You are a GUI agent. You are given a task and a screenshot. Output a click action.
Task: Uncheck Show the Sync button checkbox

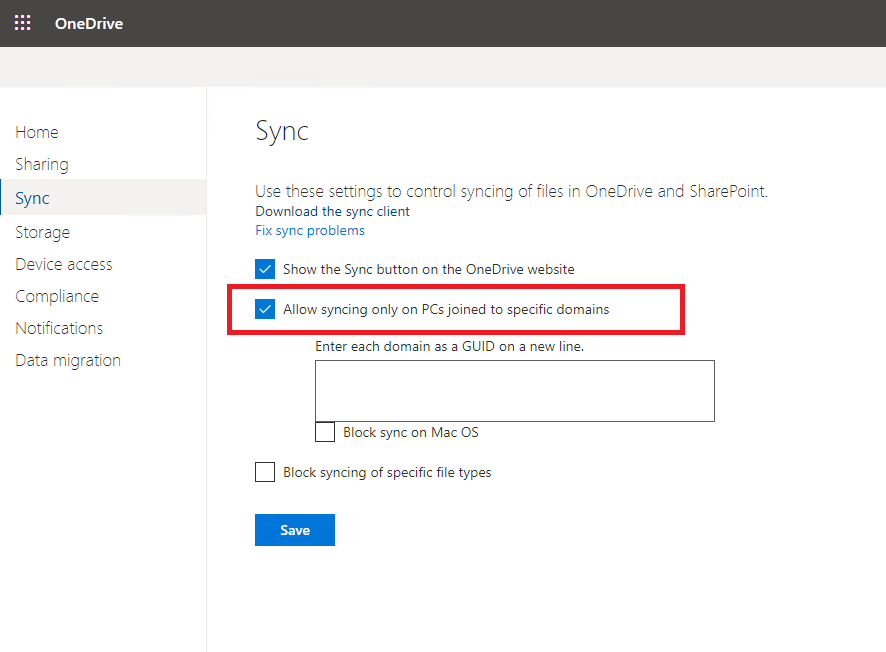pyautogui.click(x=265, y=269)
